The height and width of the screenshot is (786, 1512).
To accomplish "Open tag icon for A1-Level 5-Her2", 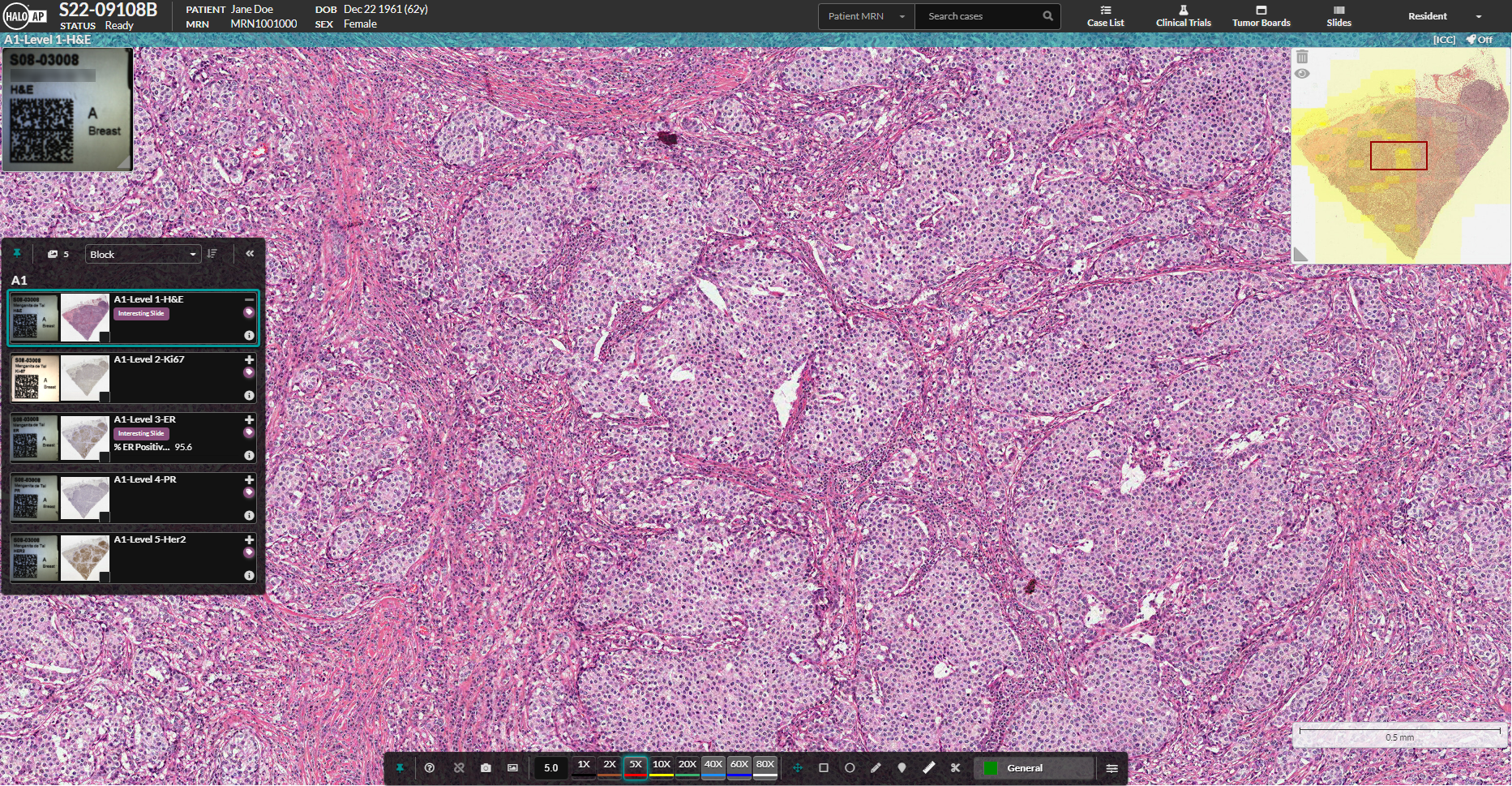I will 249,553.
